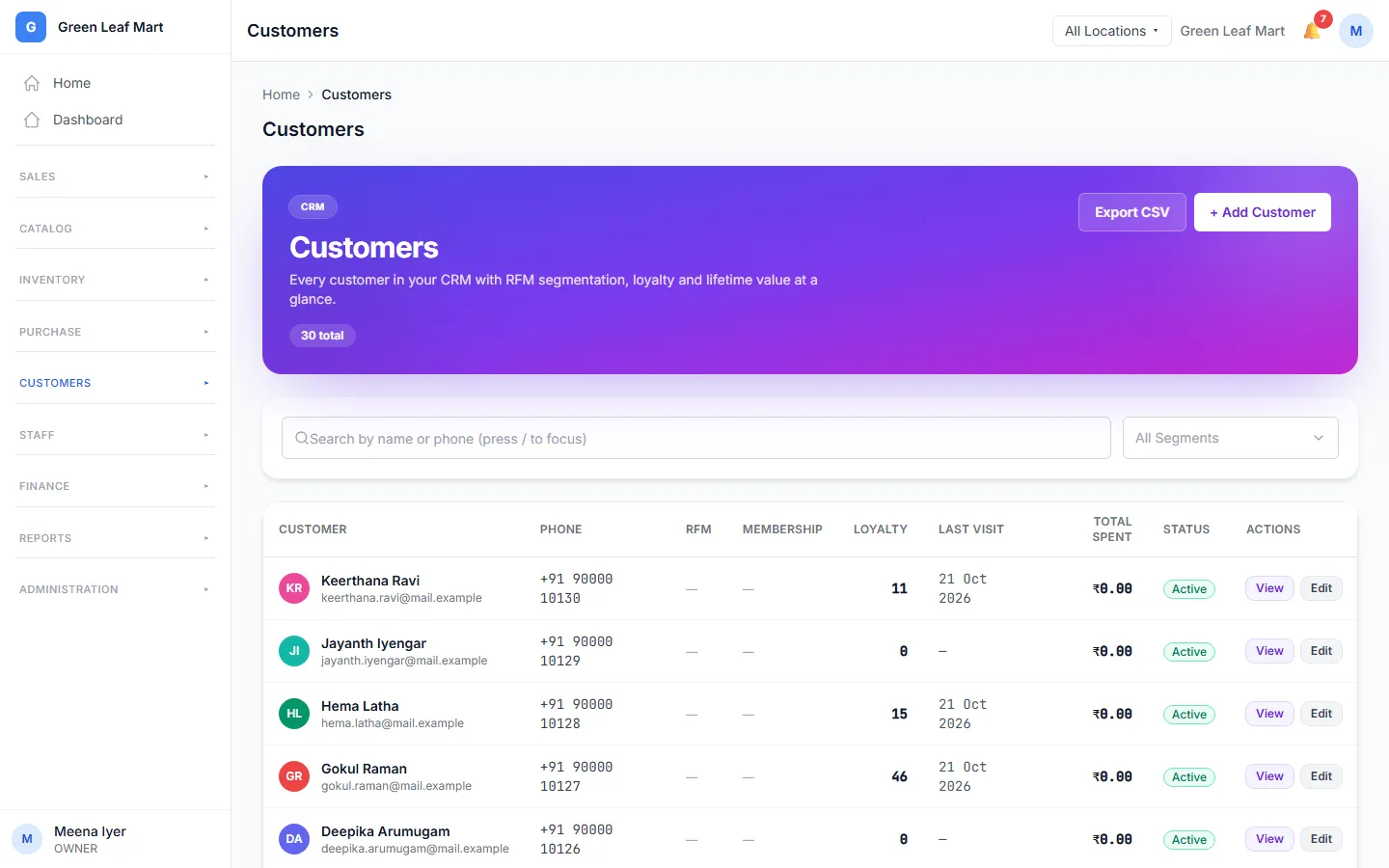This screenshot has width=1389, height=868.
Task: Click the Last Visit column header
Action: pos(970,529)
